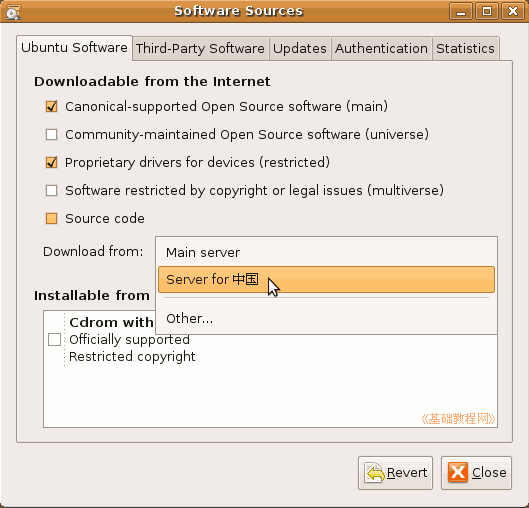Toggle the Source code checkbox
Screen dimensions: 529x508
[x=51, y=219]
